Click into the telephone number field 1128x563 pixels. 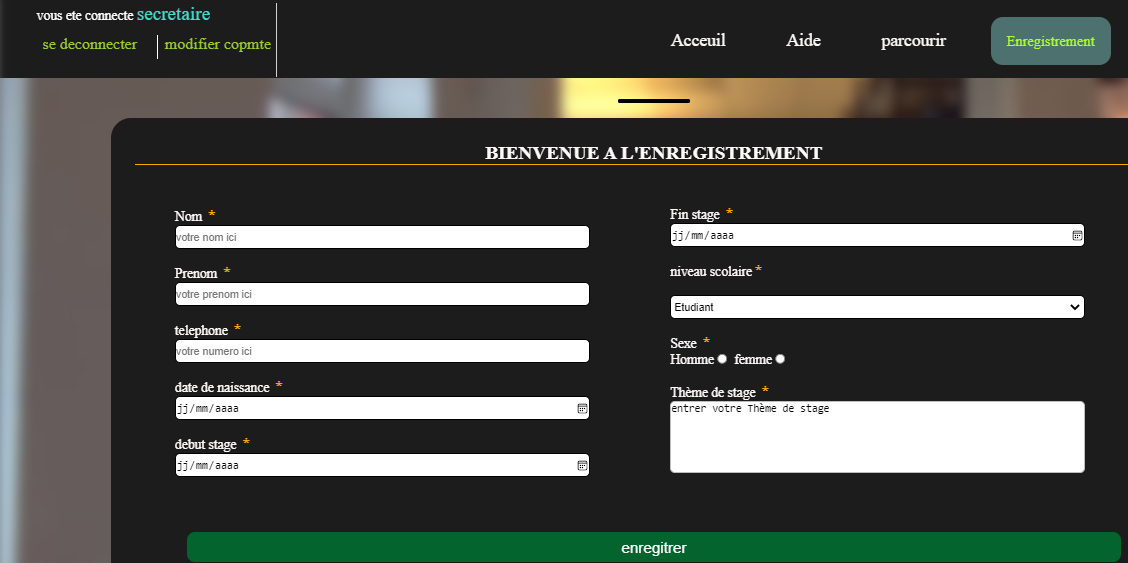point(382,351)
